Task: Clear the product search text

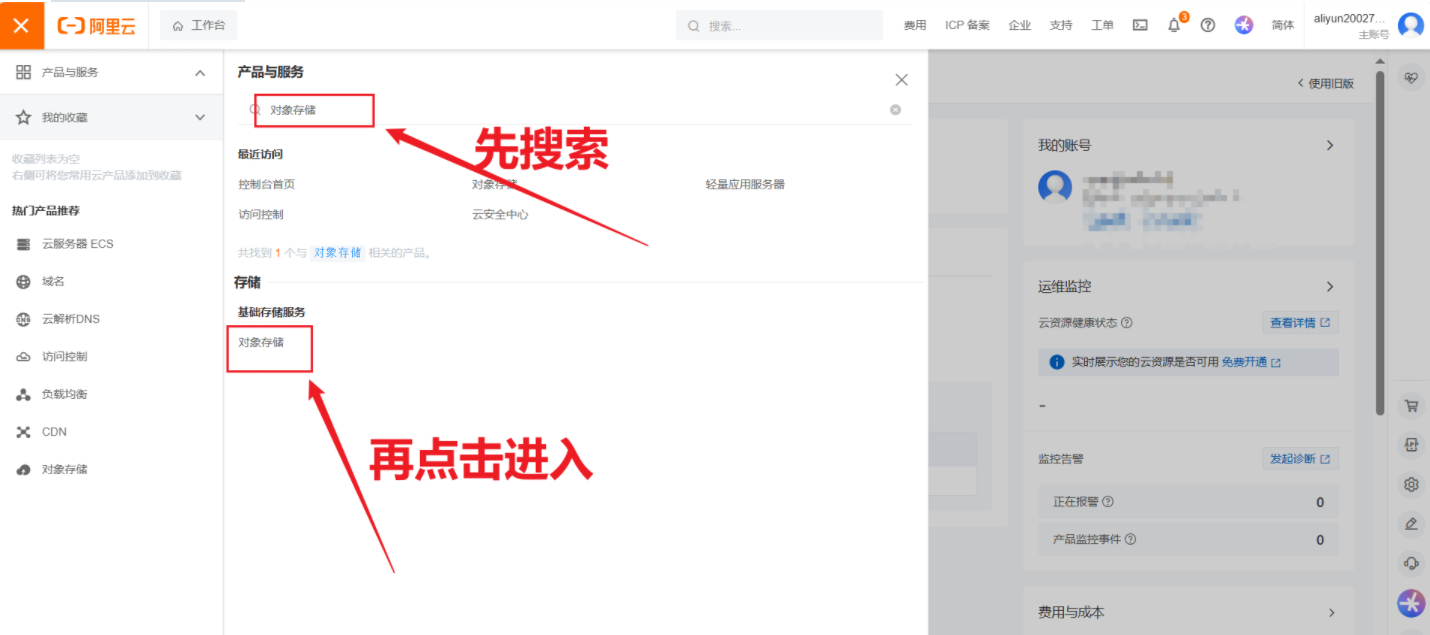Action: point(895,110)
